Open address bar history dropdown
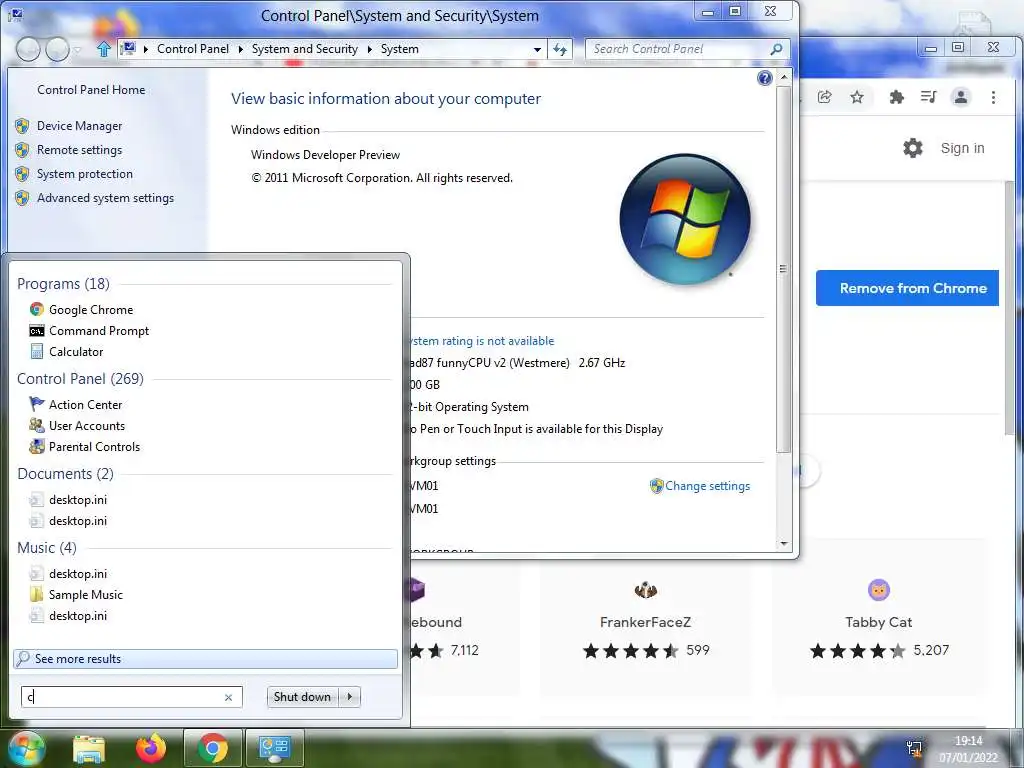The image size is (1024, 768). coord(537,49)
